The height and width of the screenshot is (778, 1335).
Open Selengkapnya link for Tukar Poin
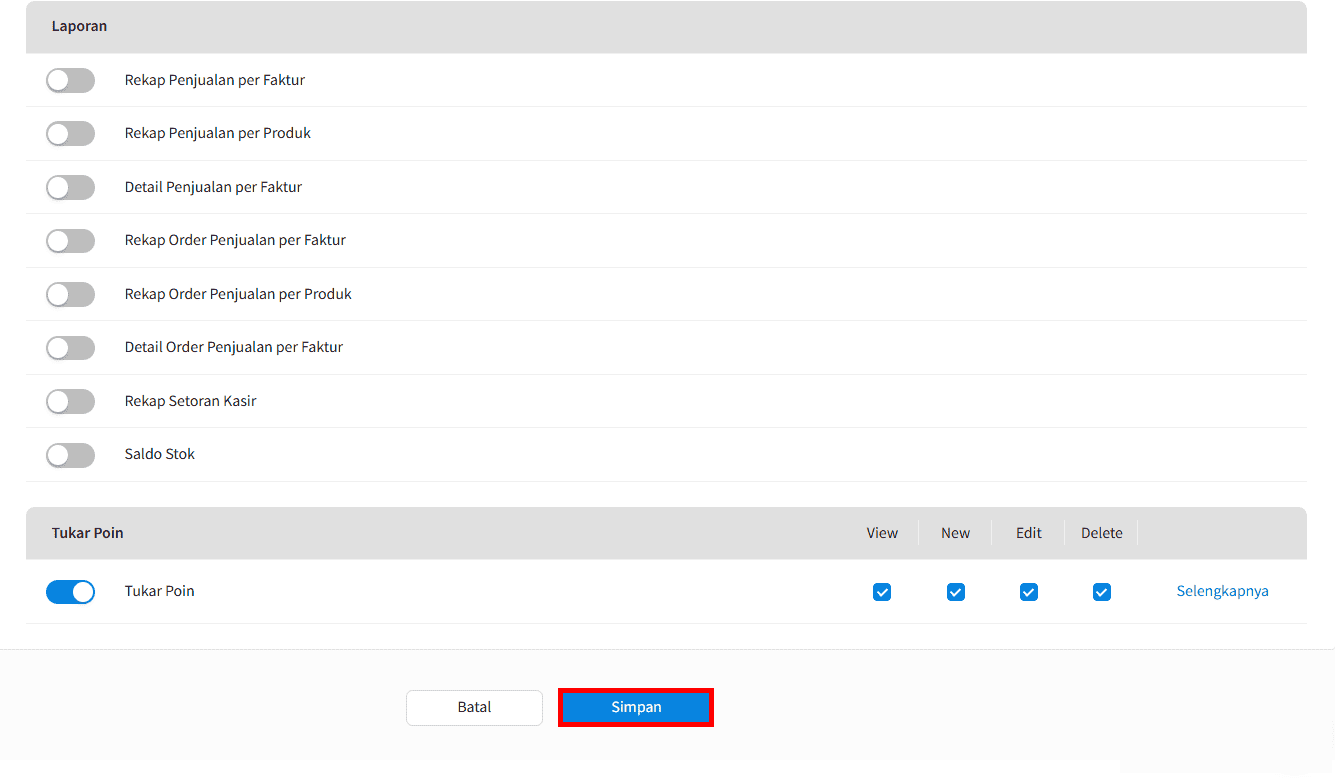point(1222,591)
